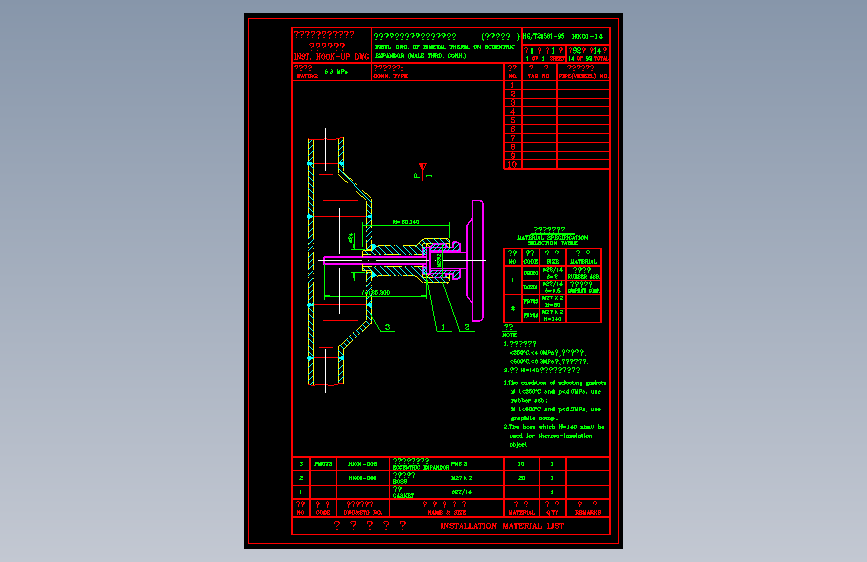Image resolution: width=867 pixels, height=562 pixels.
Task: Click the '14 OF 58 TOTAL' sheet count text
Action: (x=588, y=58)
